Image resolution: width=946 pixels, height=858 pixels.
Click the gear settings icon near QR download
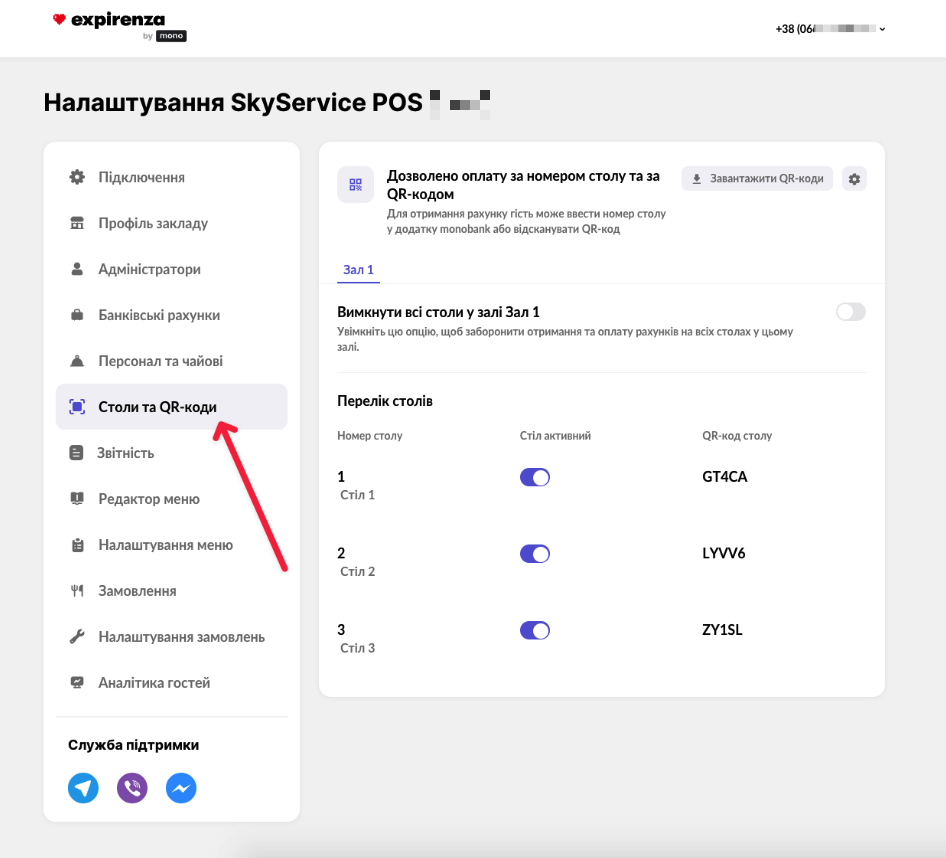point(854,179)
